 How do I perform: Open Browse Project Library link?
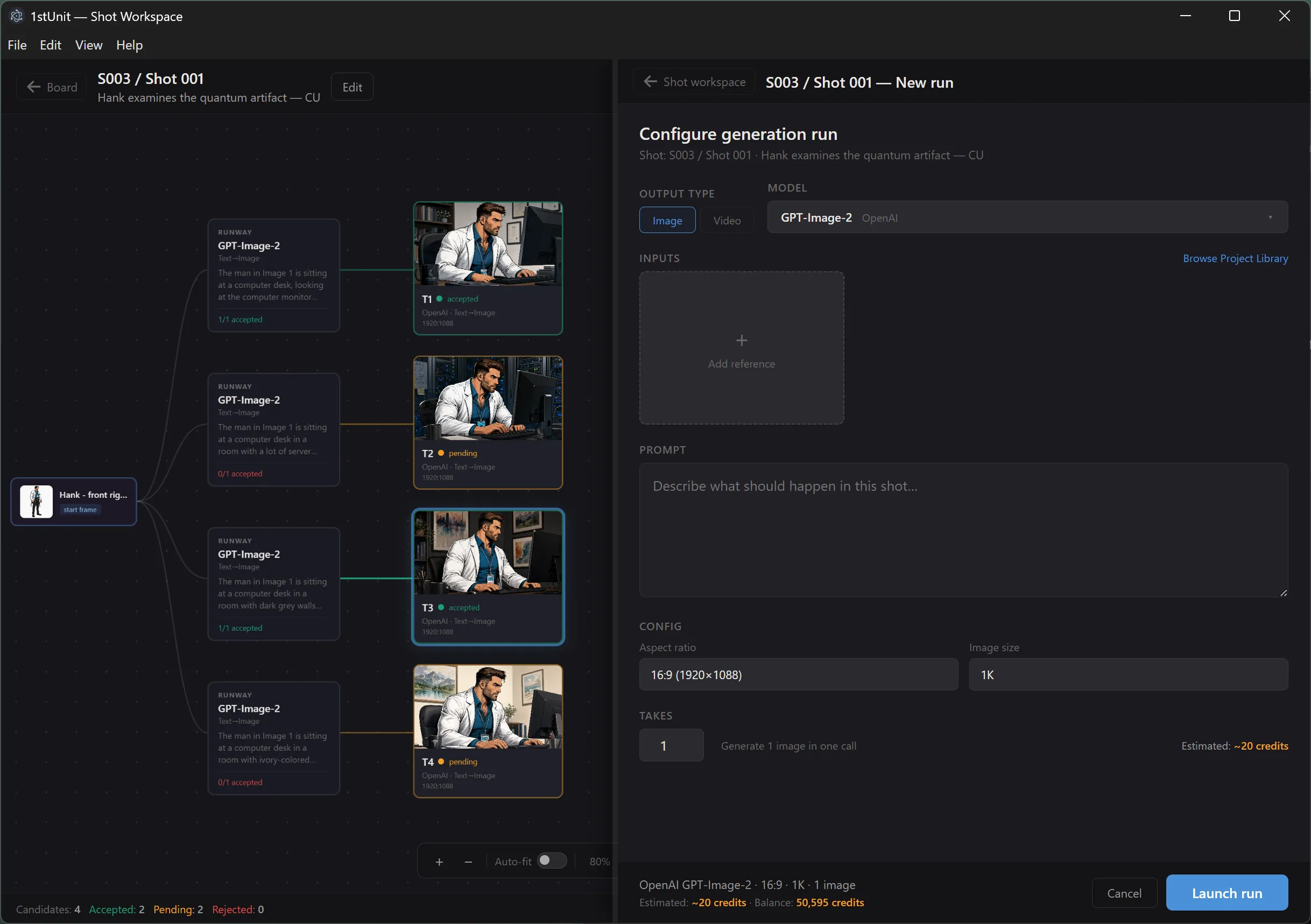tap(1235, 259)
